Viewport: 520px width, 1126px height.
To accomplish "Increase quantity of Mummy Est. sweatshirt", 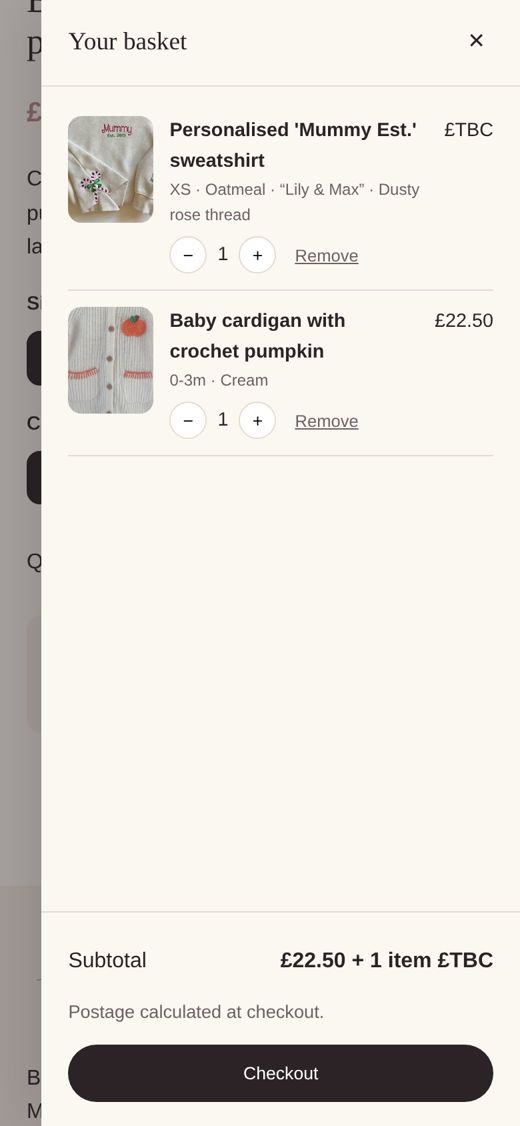I will 257,255.
